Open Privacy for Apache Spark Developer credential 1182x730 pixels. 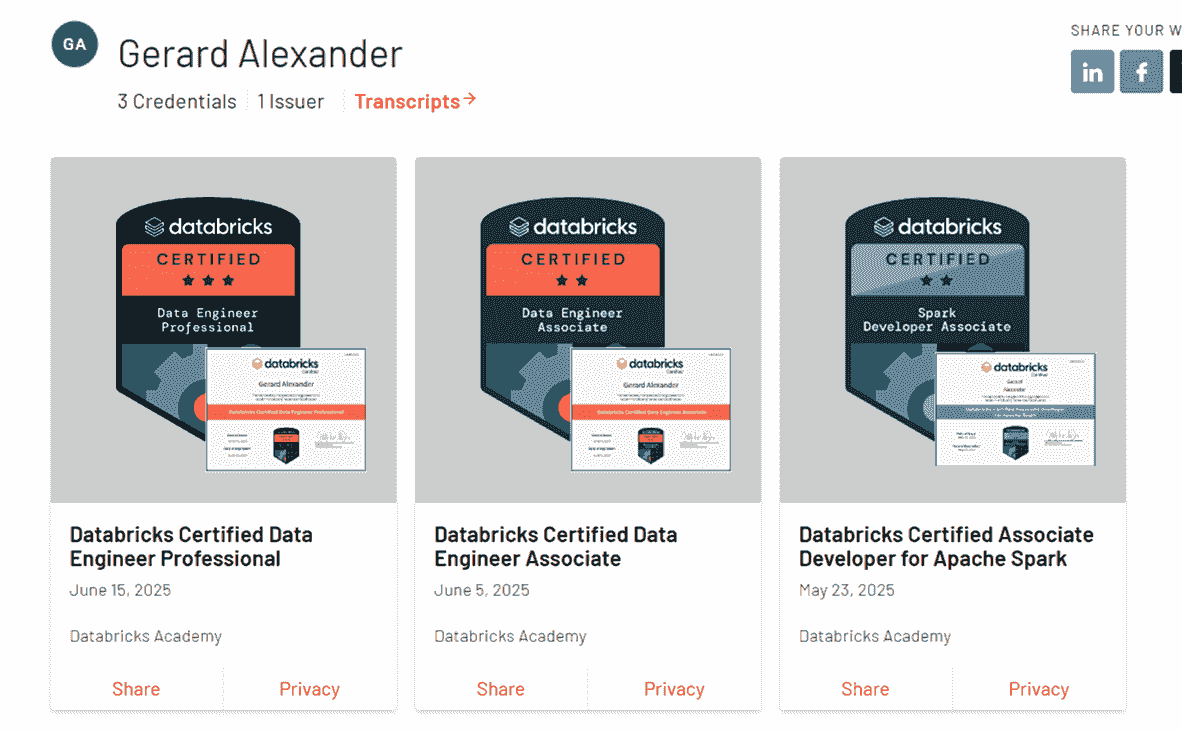coord(1040,689)
